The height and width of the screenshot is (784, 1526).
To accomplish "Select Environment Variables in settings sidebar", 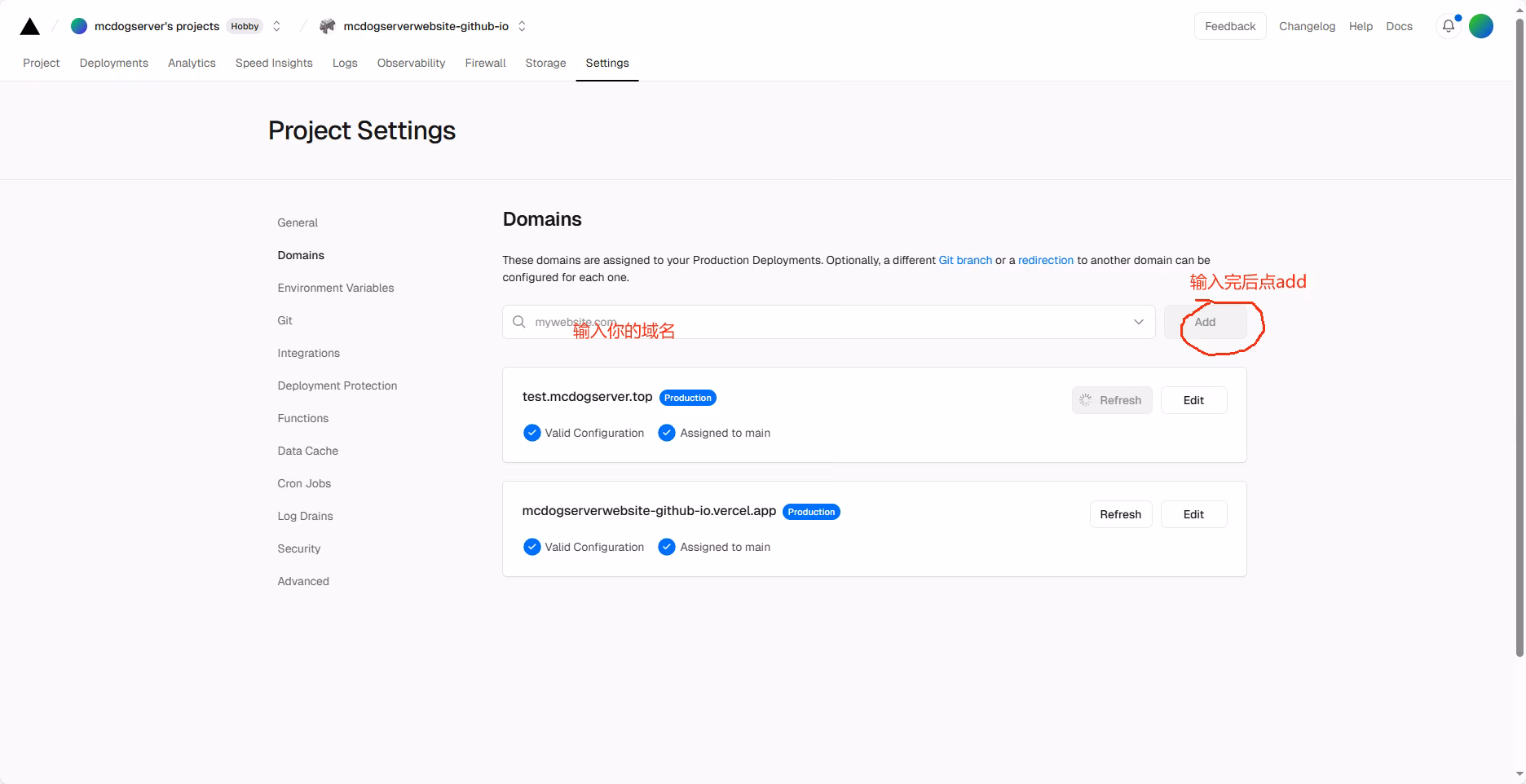I will pos(335,288).
